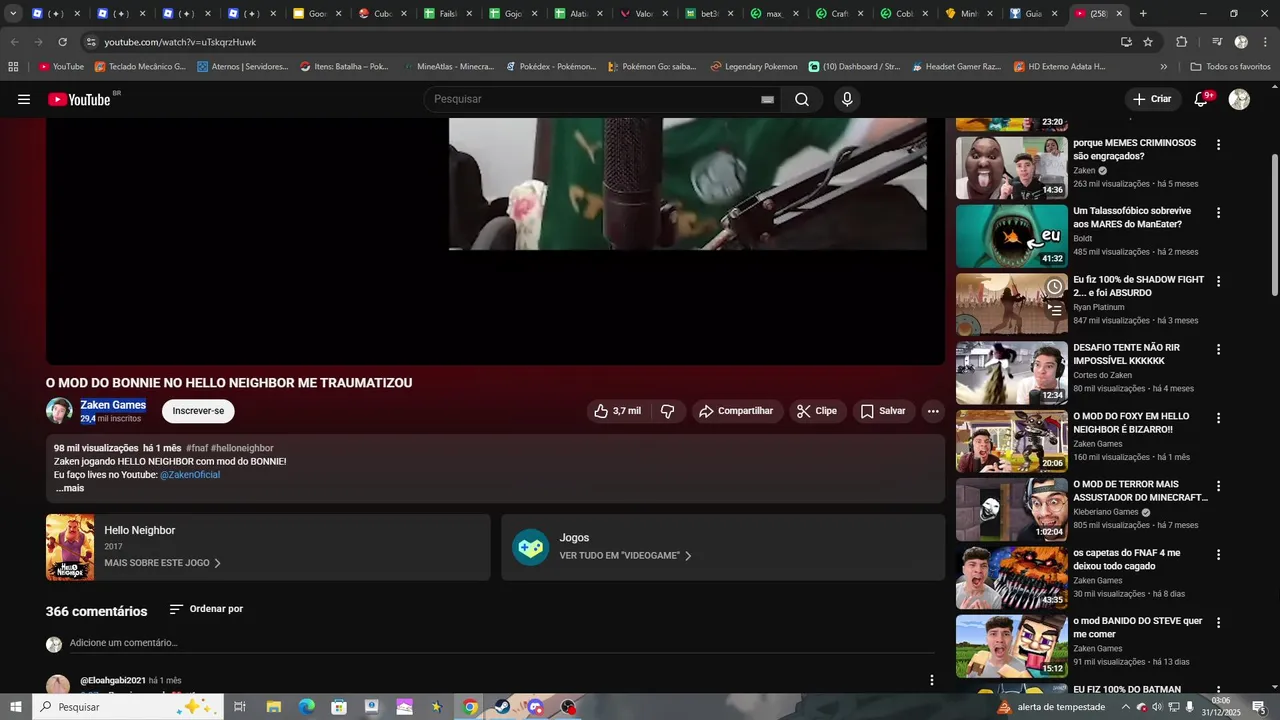Open Windows Start menu
1280x720 pixels.
coord(16,707)
